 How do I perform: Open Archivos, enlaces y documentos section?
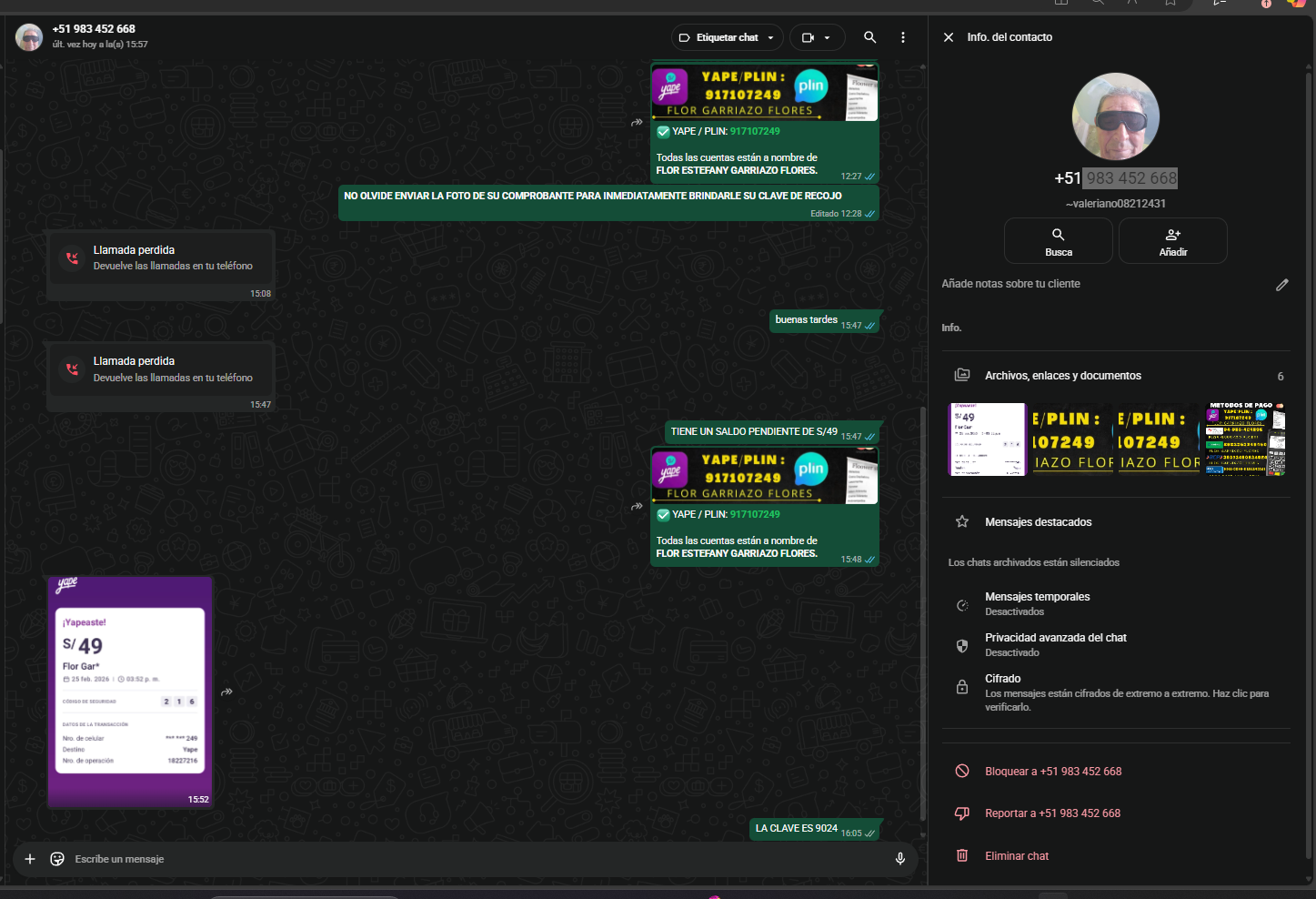click(x=1062, y=376)
